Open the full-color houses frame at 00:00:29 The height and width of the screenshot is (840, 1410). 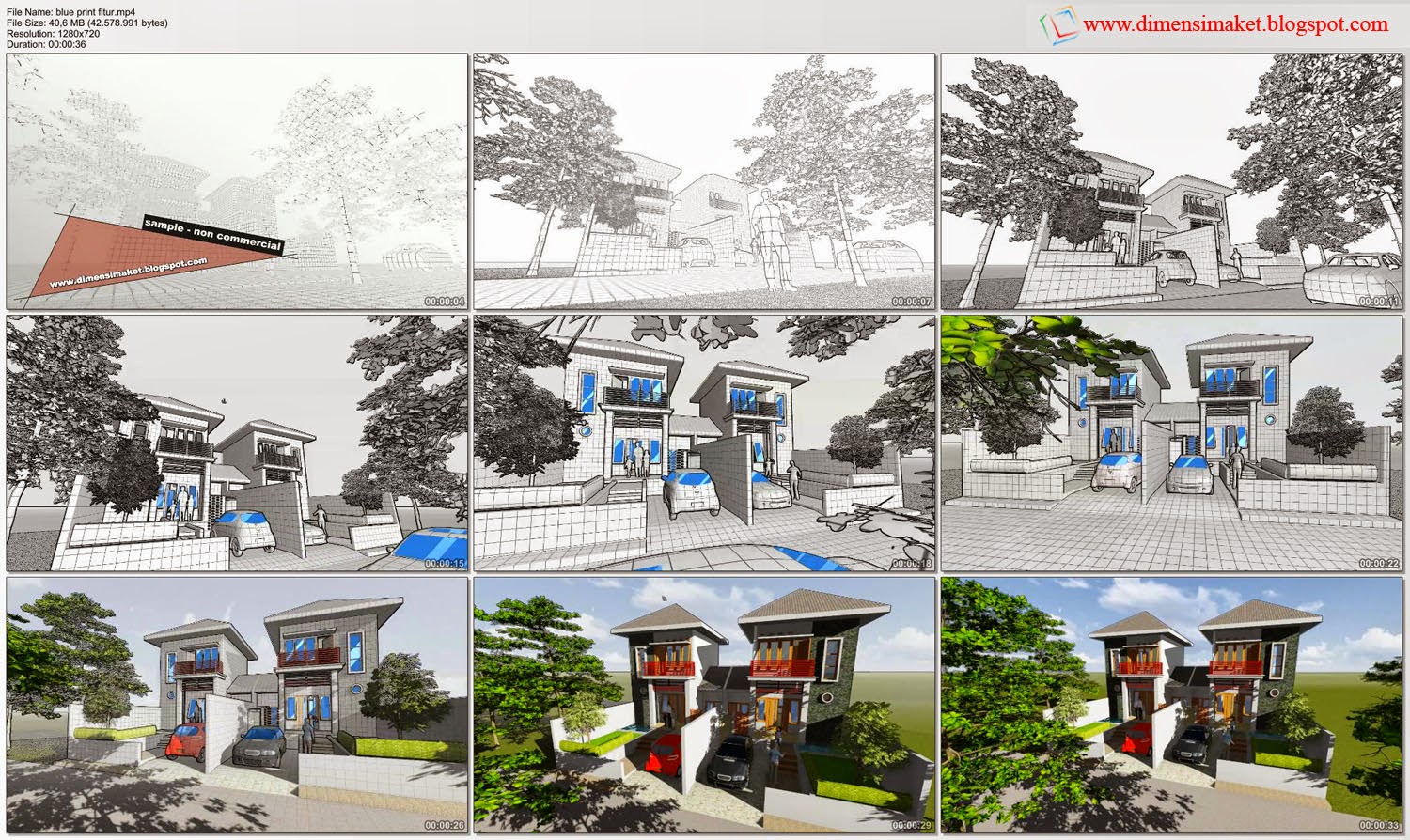click(x=700, y=705)
